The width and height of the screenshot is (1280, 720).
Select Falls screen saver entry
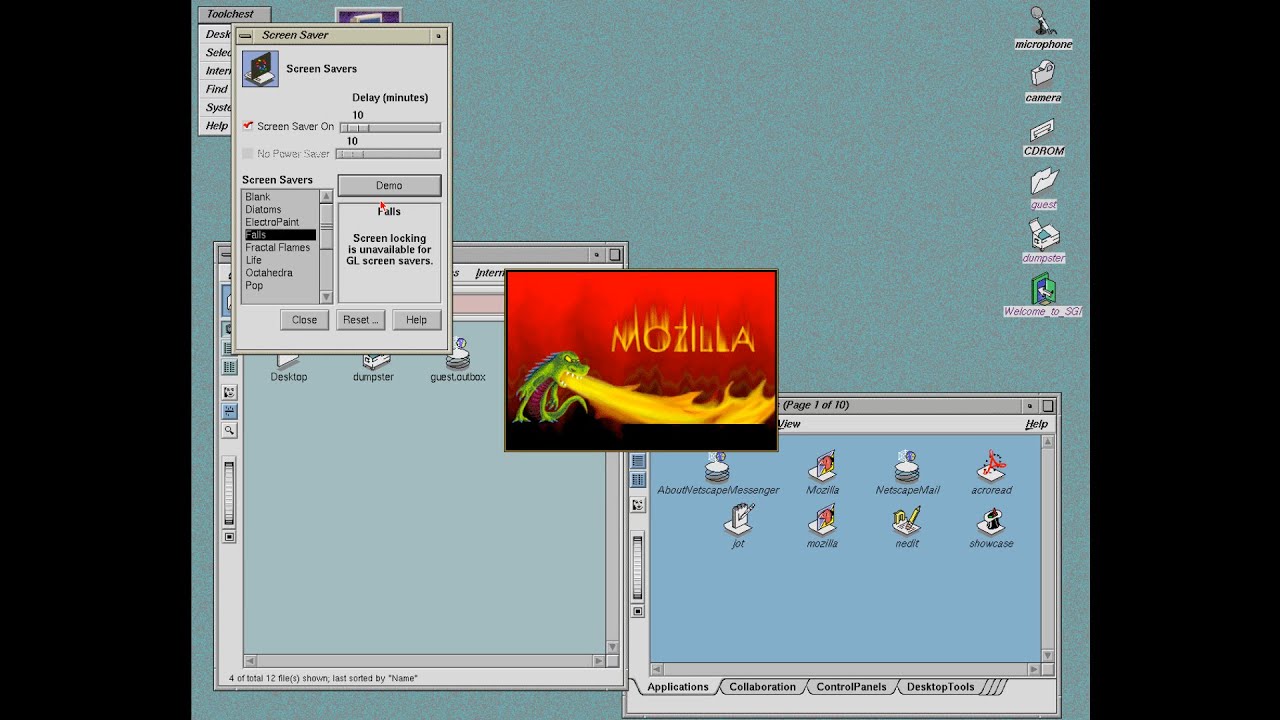[x=280, y=235]
